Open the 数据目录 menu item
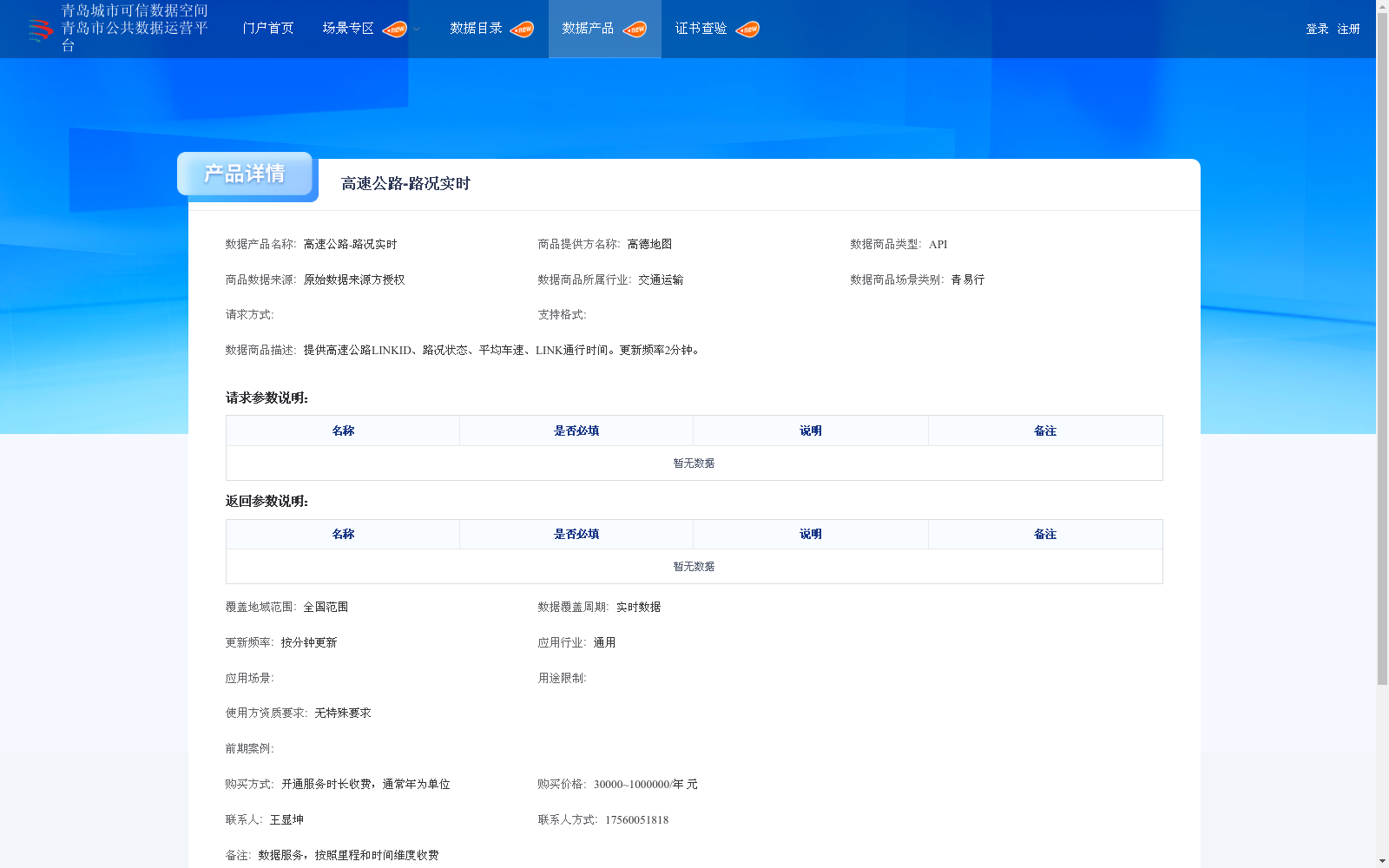This screenshot has height=868, width=1389. coord(474,29)
